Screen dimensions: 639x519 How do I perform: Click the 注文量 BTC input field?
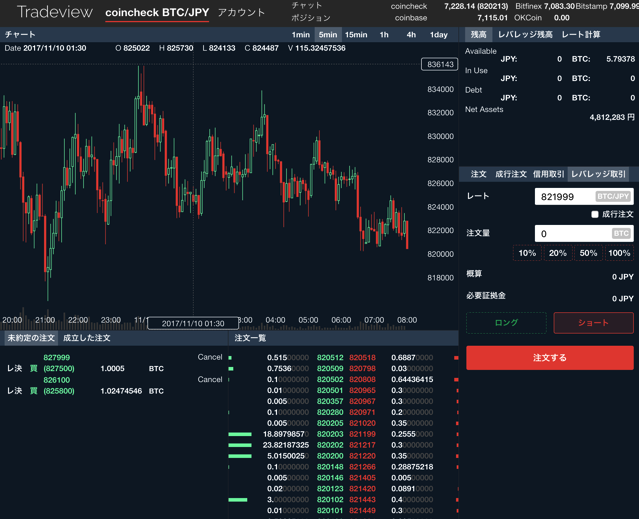point(584,233)
